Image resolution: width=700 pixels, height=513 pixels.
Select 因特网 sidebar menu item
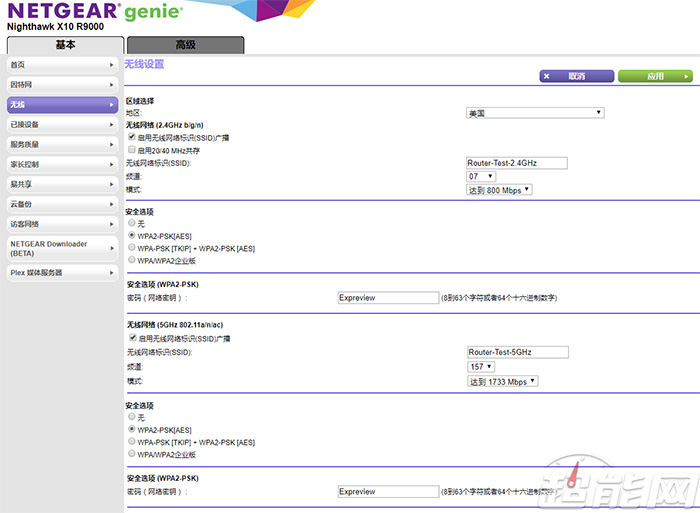coord(58,85)
